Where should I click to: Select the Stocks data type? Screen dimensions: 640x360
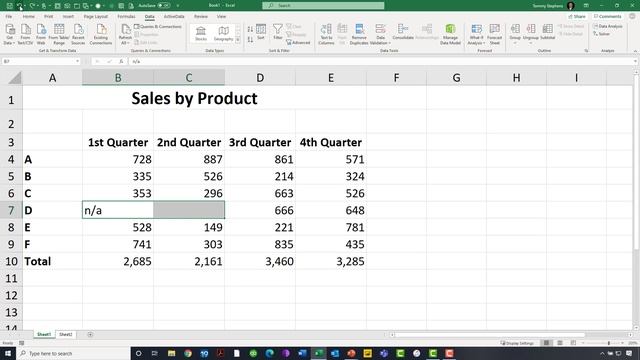(x=201, y=34)
